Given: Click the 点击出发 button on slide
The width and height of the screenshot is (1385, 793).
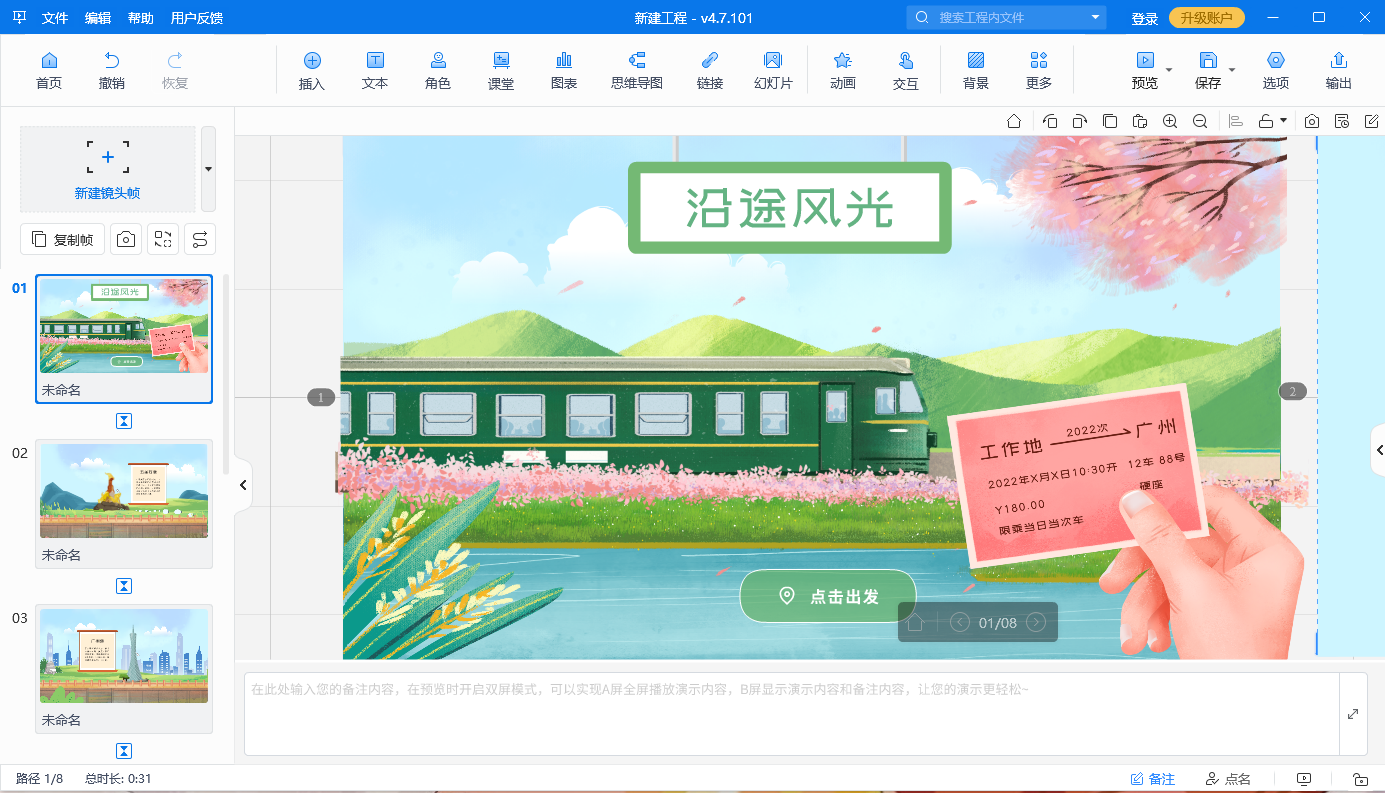Looking at the screenshot, I should (x=828, y=596).
